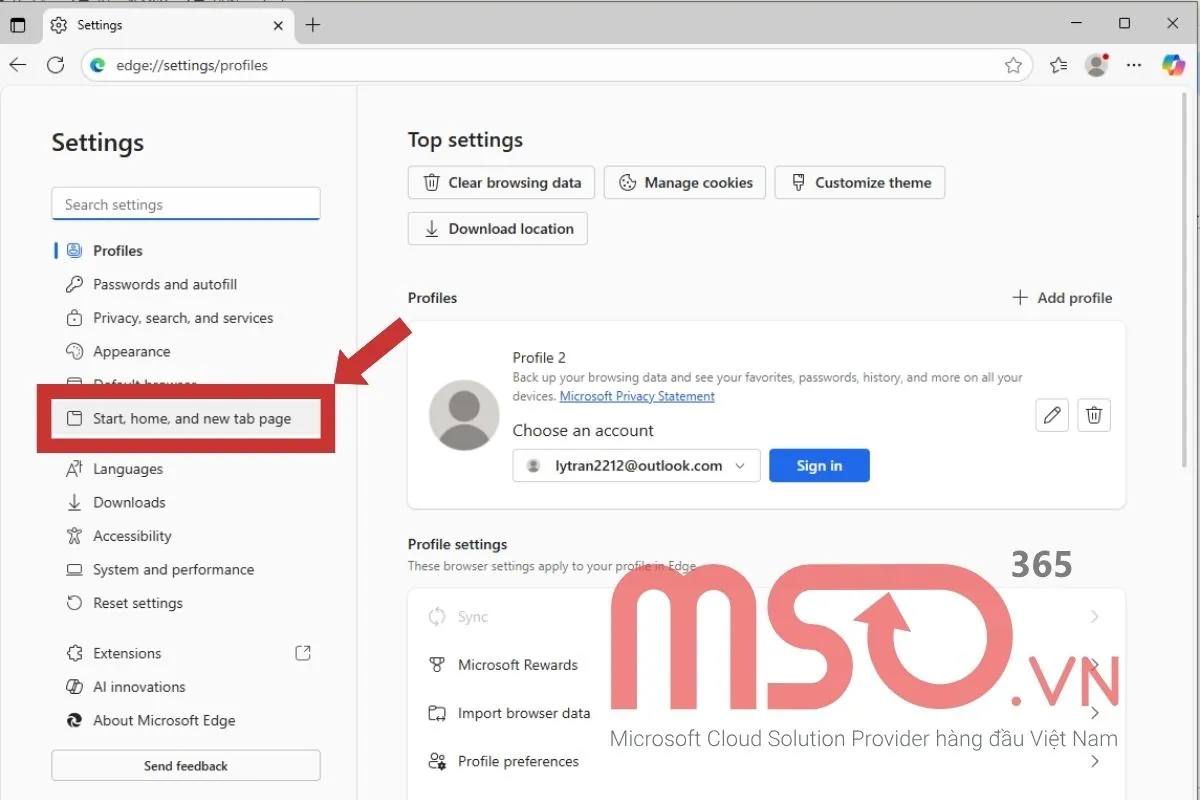
Task: Go back using the back arrow
Action: tap(17, 64)
